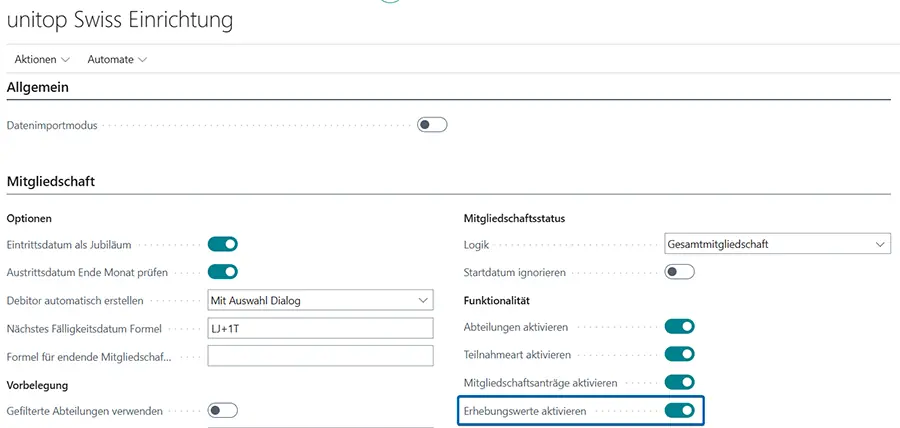This screenshot has height=428, width=900.
Task: Switch off Mitgliedschaftsanträge aktivieren
Action: coord(680,382)
